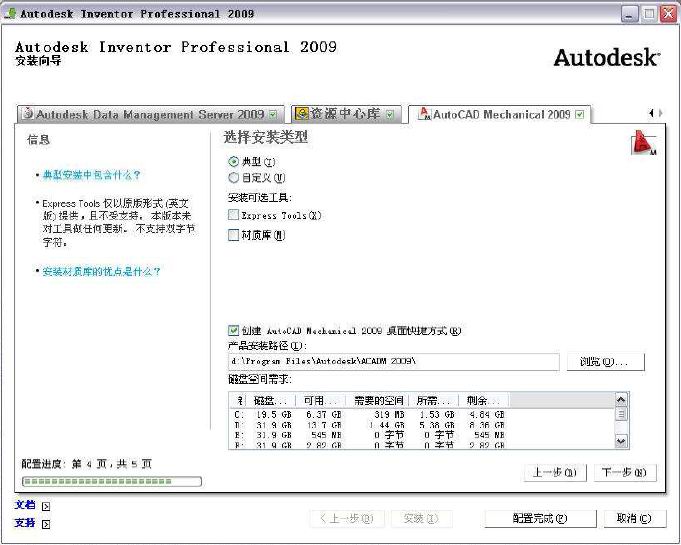Uncheck the create desktop shortcut checkbox
The image size is (681, 545).
tap(233, 330)
